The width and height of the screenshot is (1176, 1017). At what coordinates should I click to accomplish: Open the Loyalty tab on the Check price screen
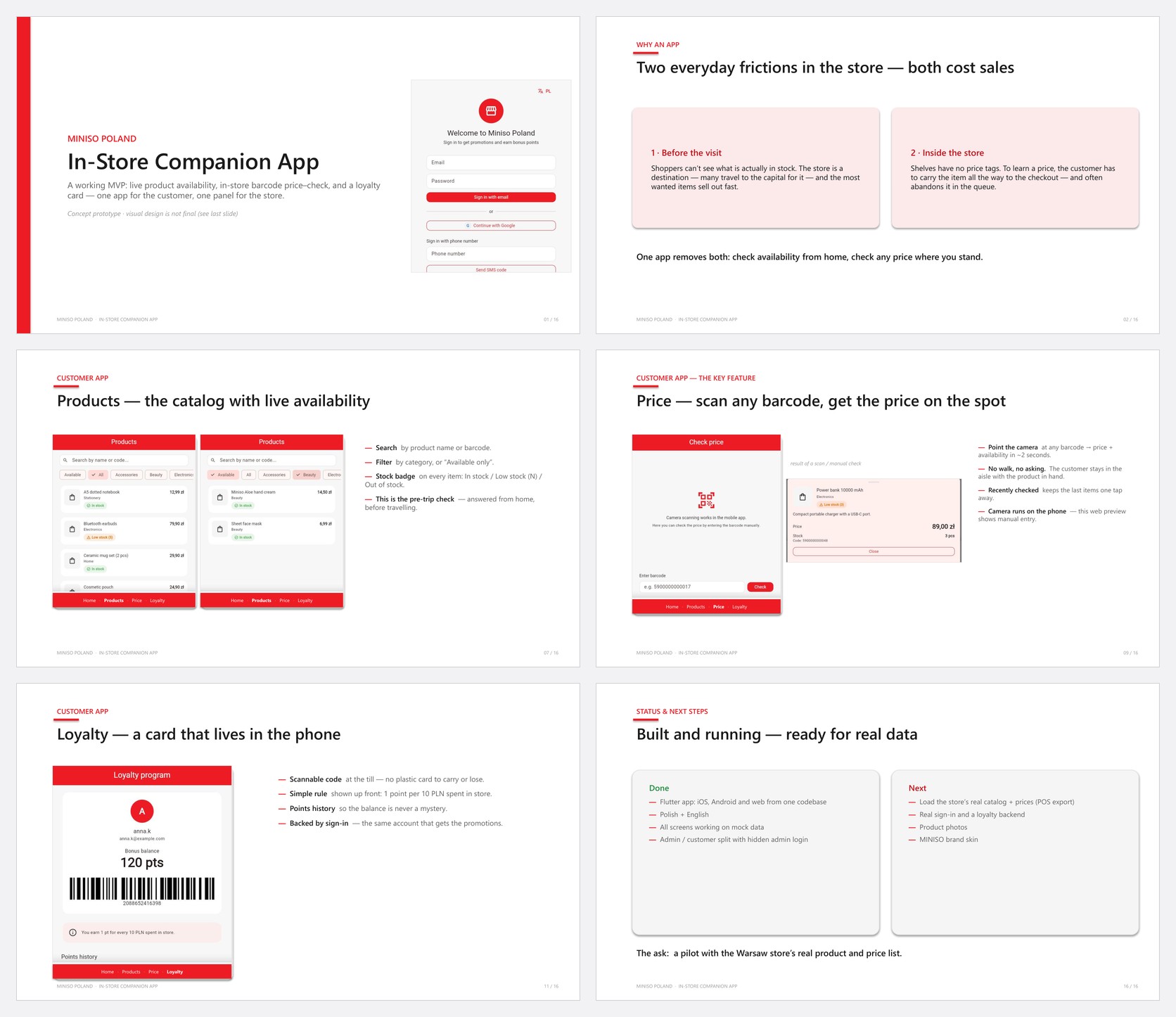pyautogui.click(x=739, y=607)
